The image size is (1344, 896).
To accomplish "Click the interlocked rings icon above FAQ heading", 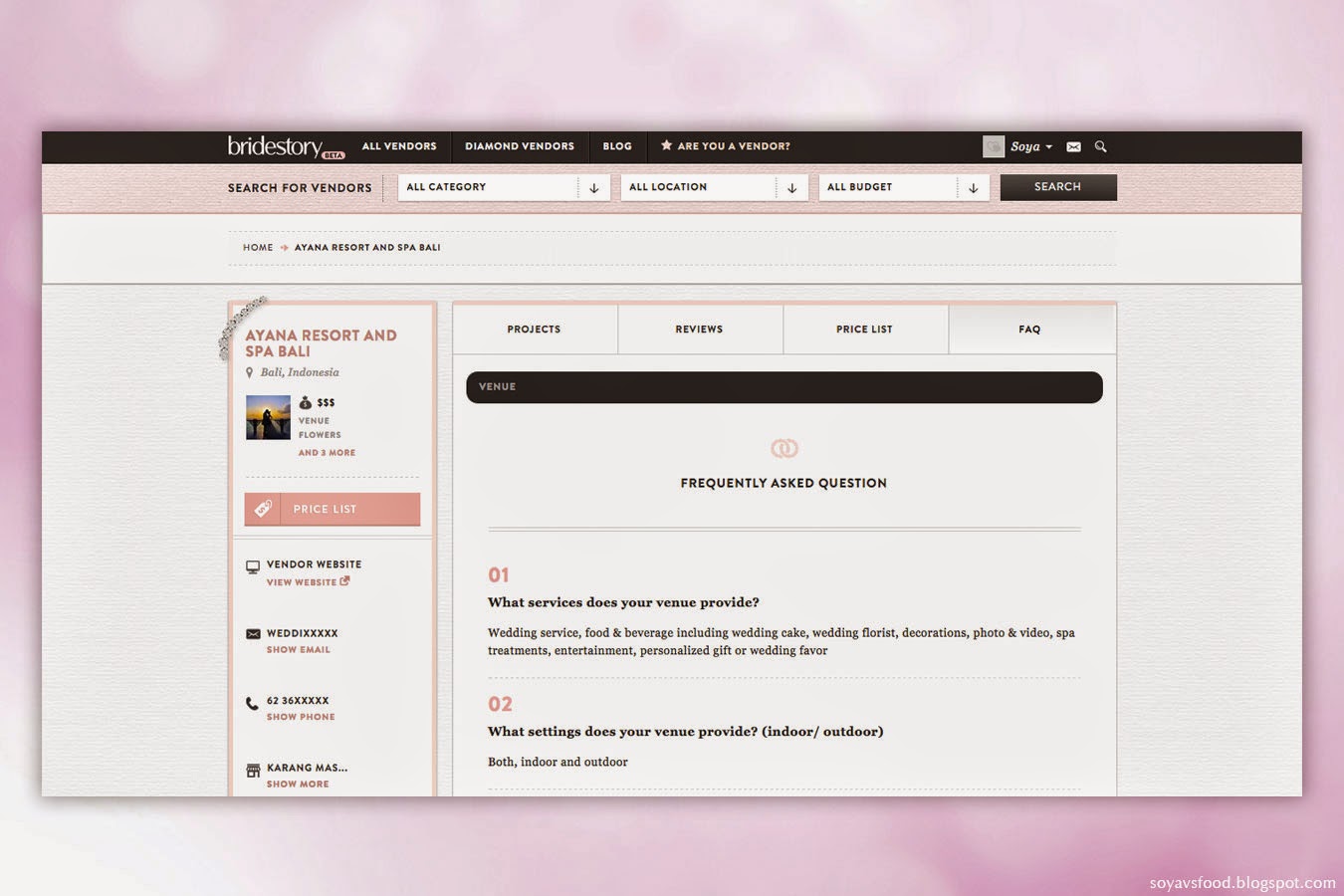I will pyautogui.click(x=784, y=449).
